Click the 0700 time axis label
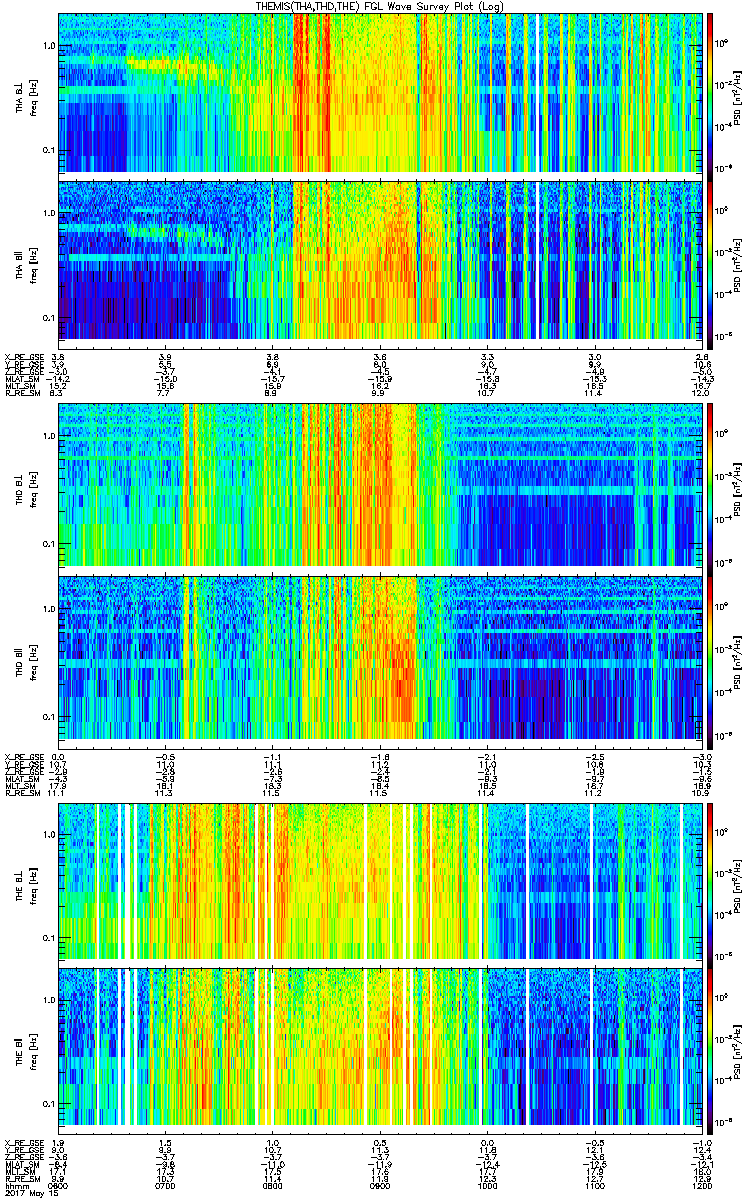 tap(166, 1185)
